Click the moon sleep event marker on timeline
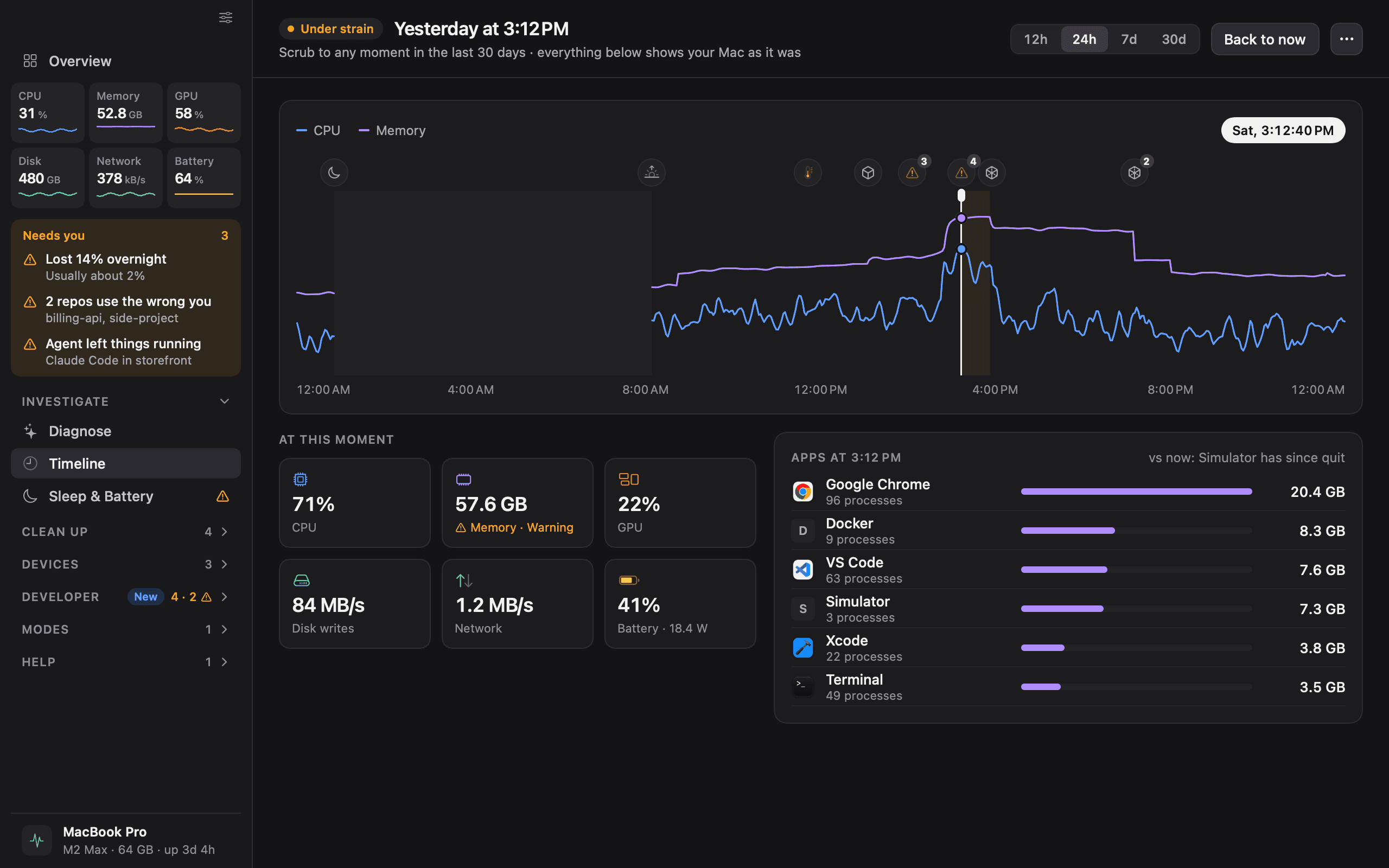 tap(334, 172)
